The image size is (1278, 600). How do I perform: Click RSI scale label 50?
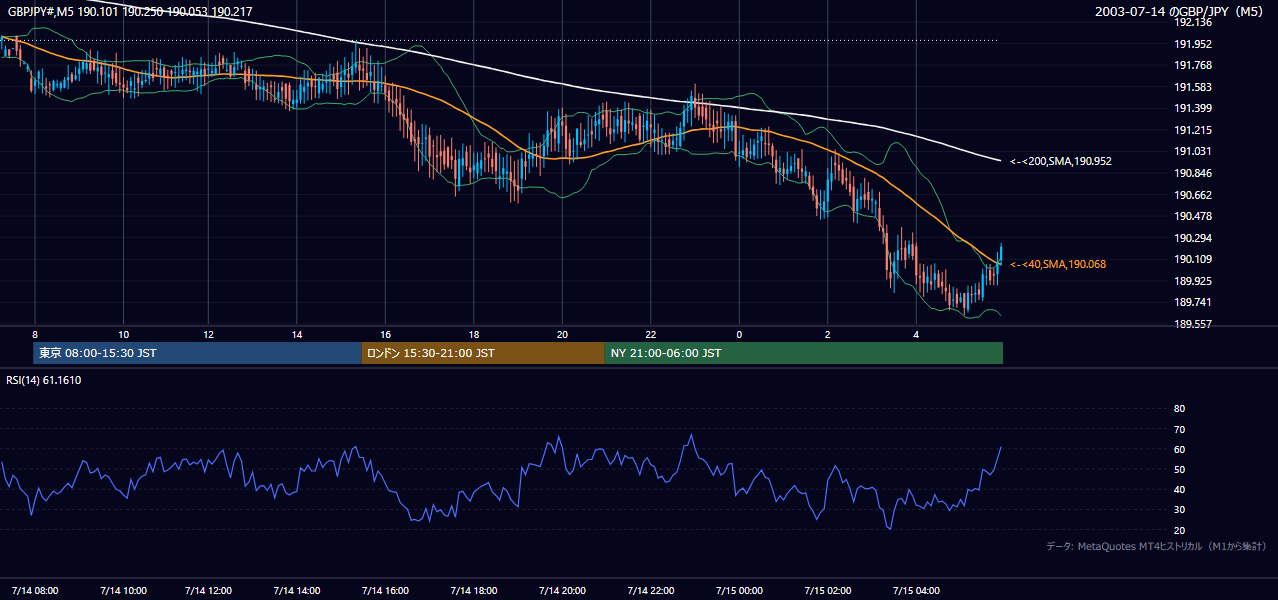click(1179, 469)
